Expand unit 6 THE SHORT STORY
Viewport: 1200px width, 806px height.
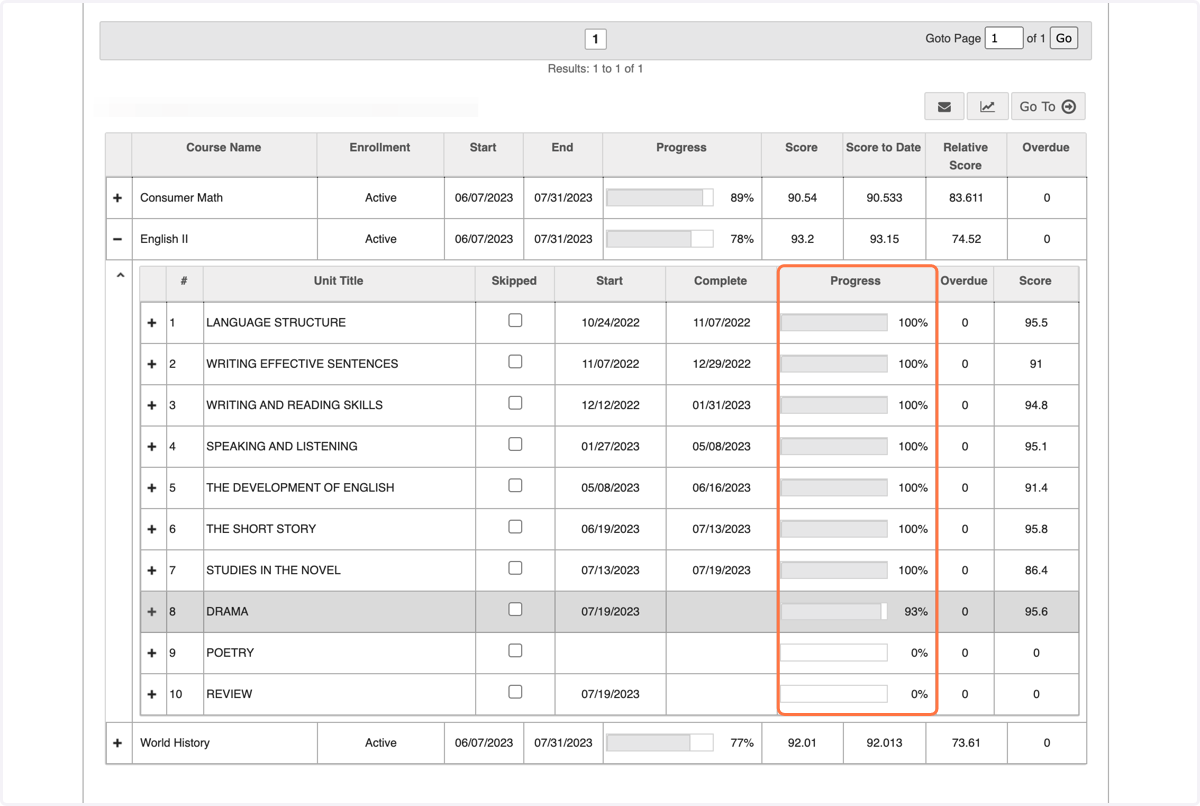click(152, 529)
